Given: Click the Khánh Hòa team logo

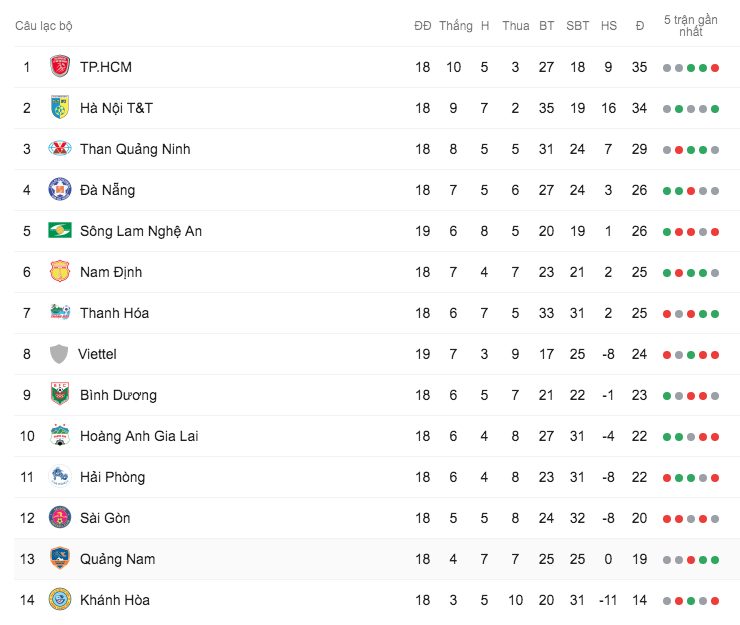Looking at the screenshot, I should [60, 600].
